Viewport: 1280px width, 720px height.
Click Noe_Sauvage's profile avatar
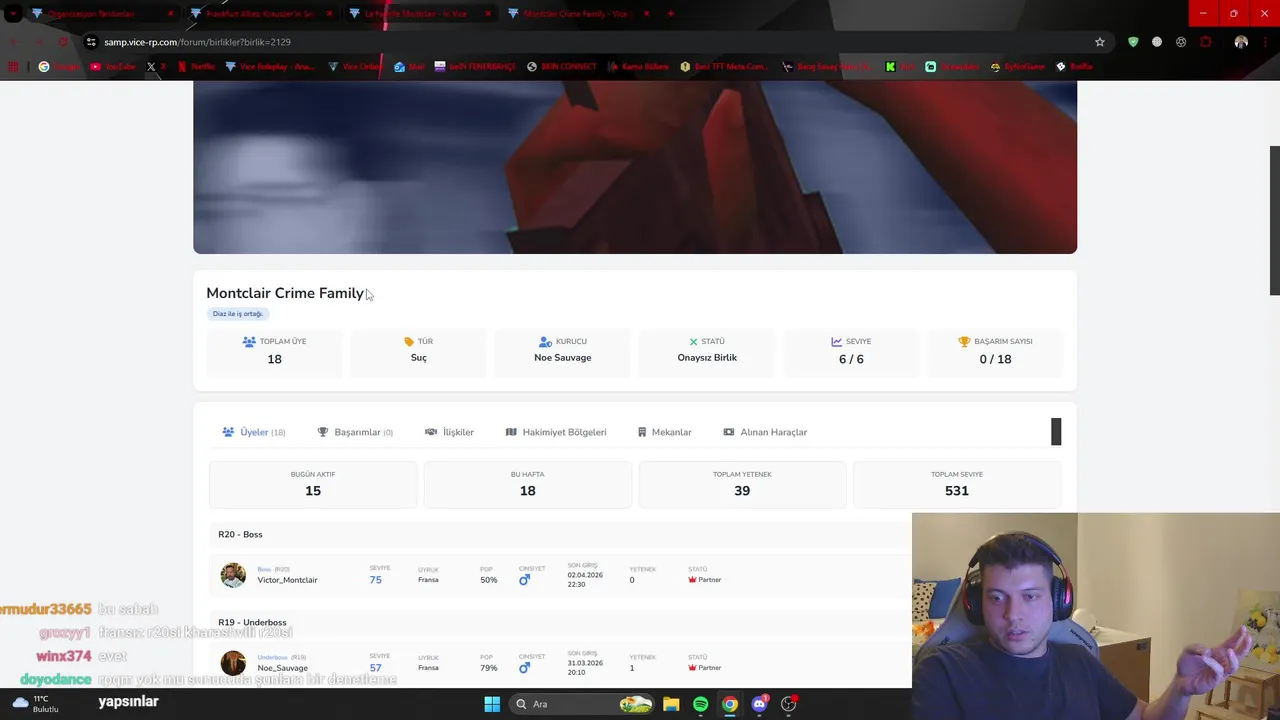coord(233,663)
